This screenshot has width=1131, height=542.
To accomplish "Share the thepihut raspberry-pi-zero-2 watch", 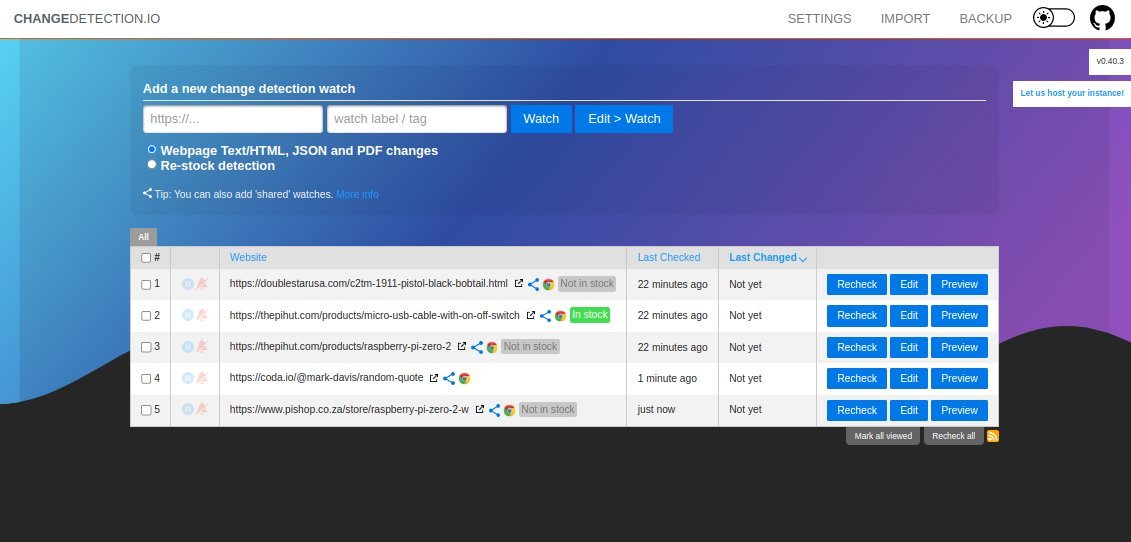I will point(477,347).
